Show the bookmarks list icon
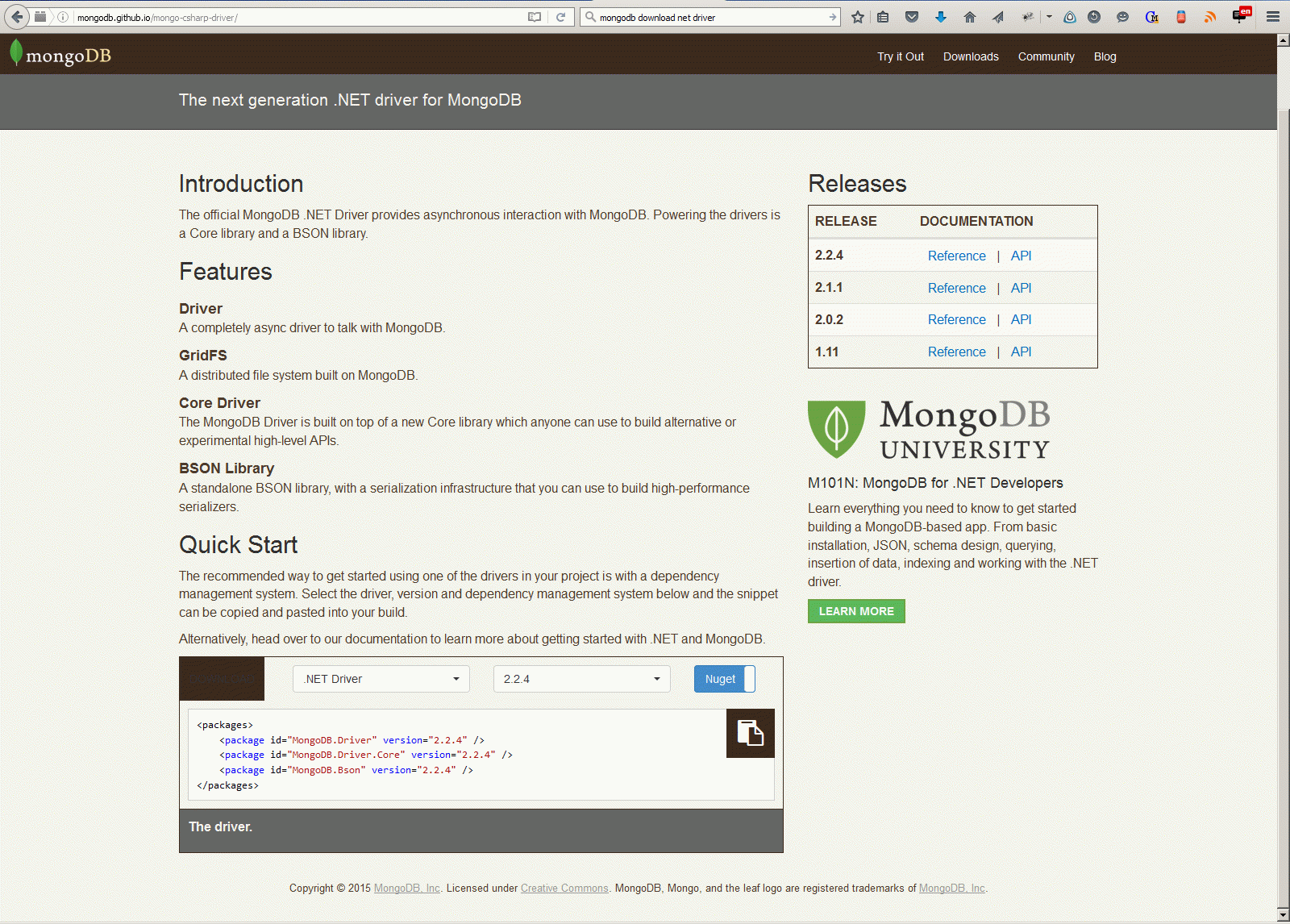The height and width of the screenshot is (924, 1290). [883, 17]
